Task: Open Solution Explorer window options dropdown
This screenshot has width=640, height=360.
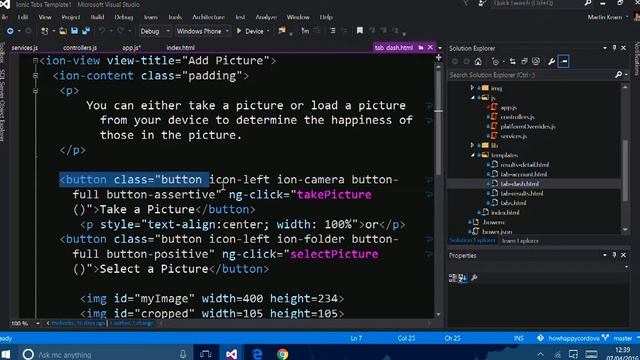Action: pos(604,48)
